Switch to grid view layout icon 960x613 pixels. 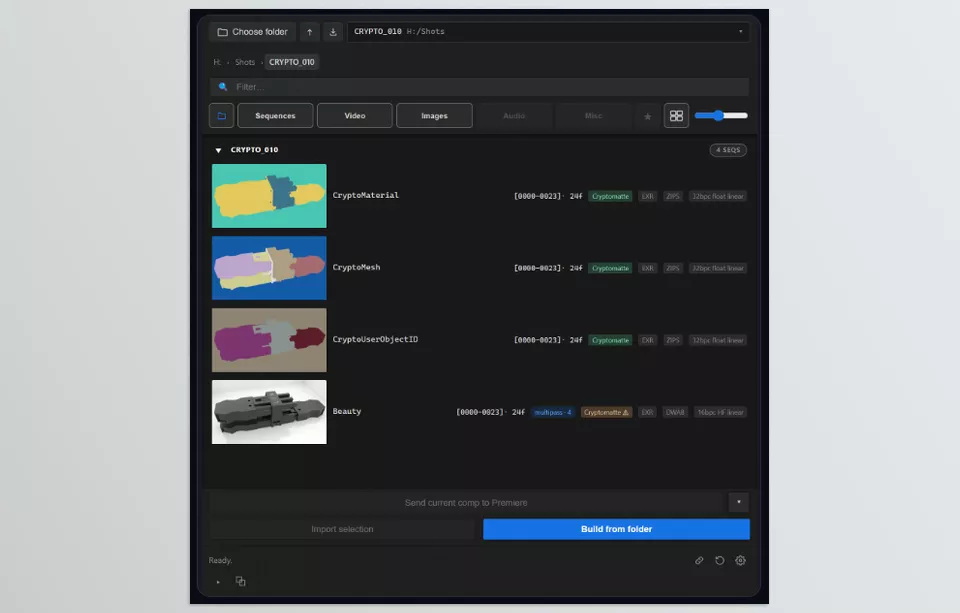click(677, 116)
